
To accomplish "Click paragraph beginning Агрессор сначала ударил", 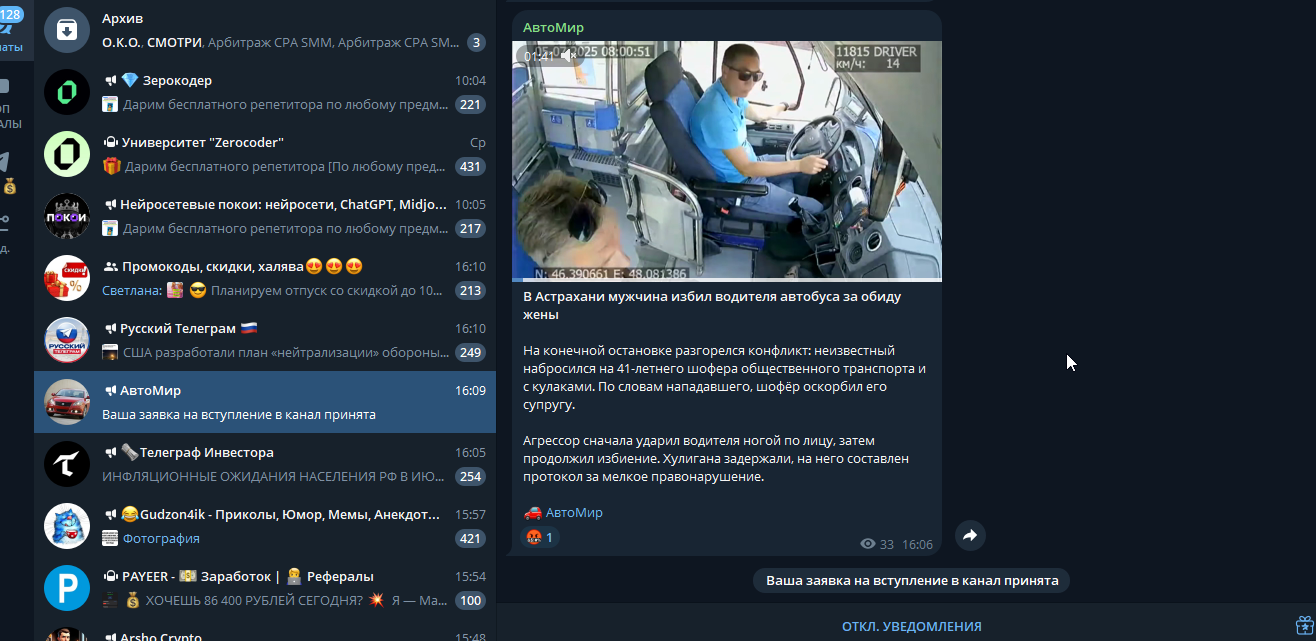I will pyautogui.click(x=716, y=458).
